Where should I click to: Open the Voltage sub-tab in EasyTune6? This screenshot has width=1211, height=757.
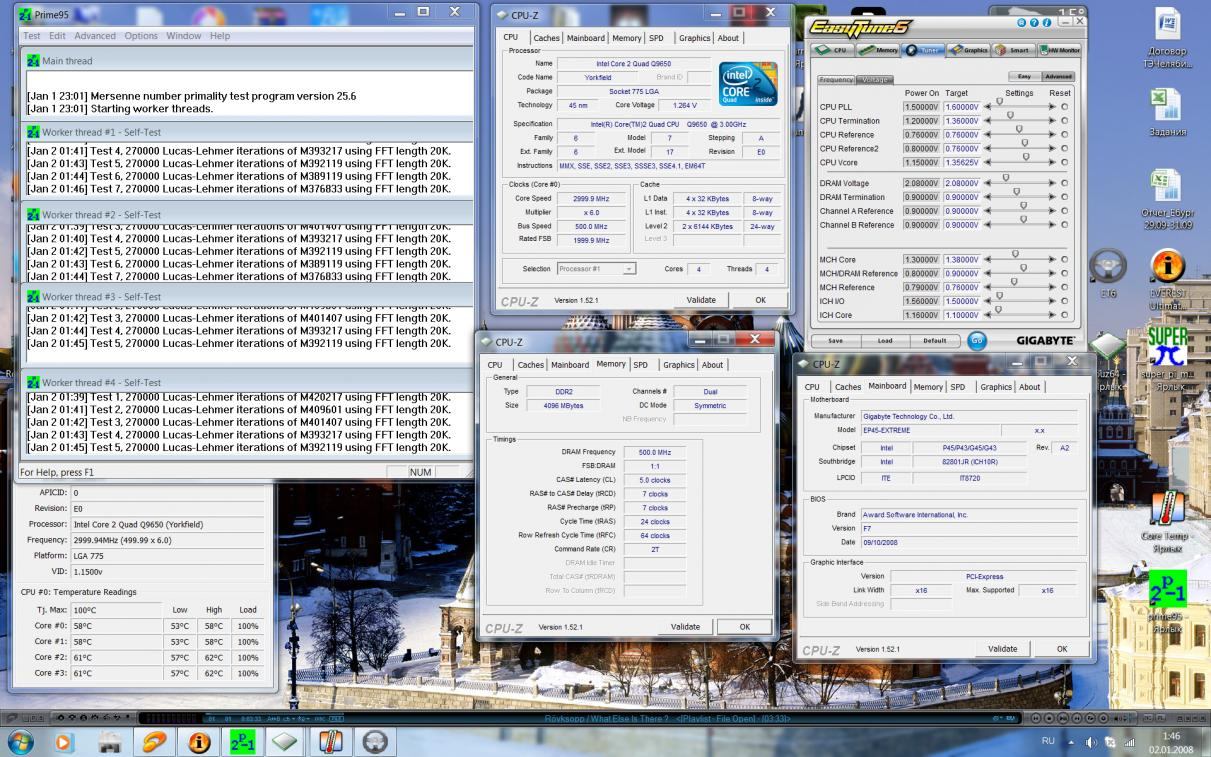click(x=875, y=80)
